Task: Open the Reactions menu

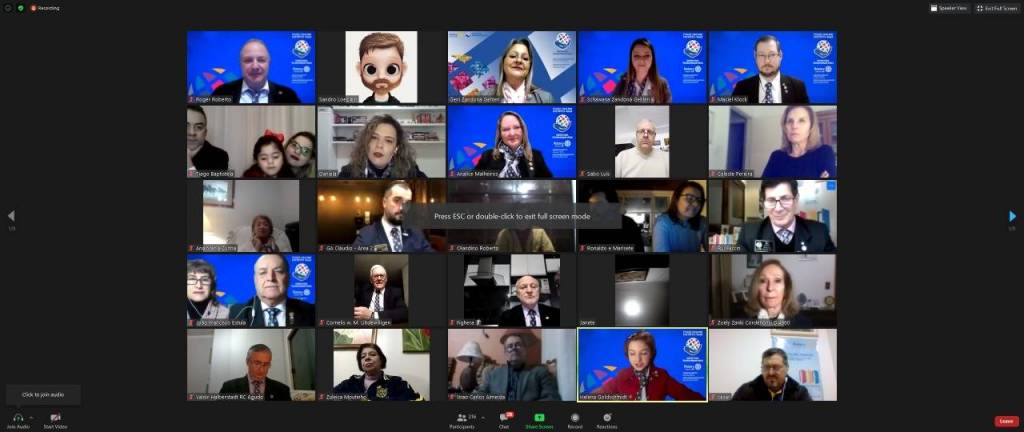Action: click(606, 416)
